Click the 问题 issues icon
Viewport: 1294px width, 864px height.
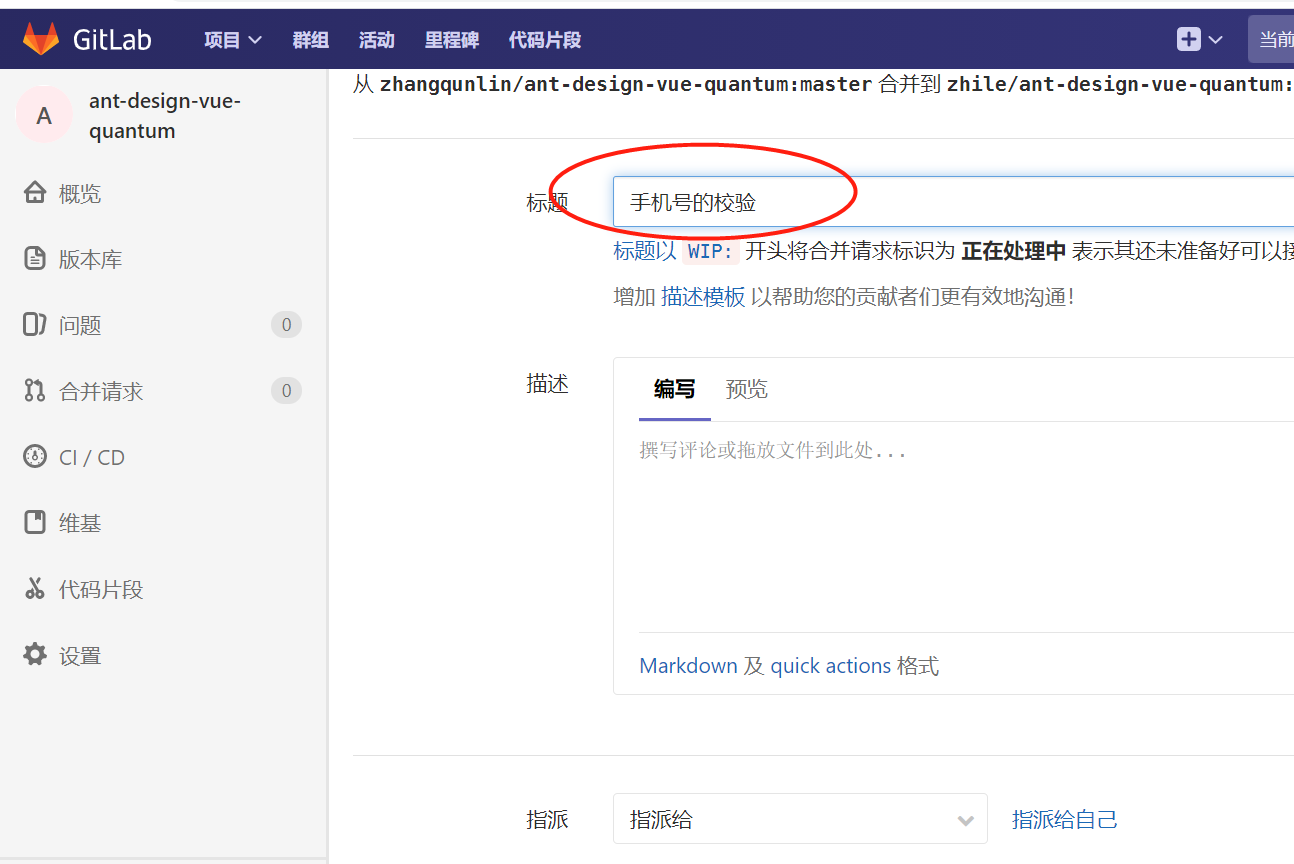35,324
